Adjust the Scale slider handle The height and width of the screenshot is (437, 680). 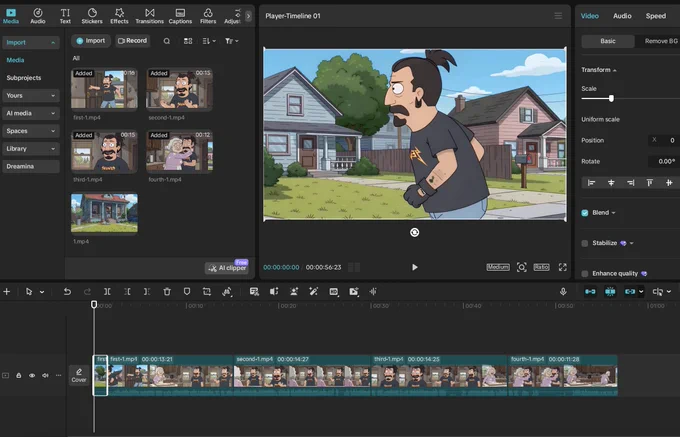(611, 99)
